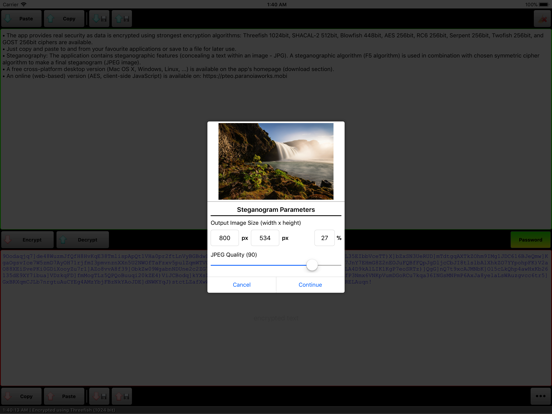Click the width field showing 800
The width and height of the screenshot is (552, 414).
pos(225,238)
